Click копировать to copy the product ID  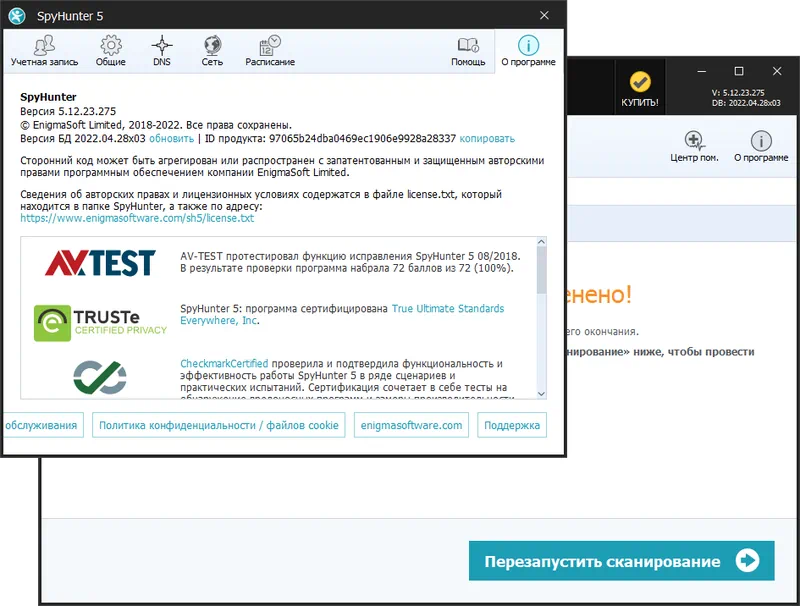click(x=487, y=139)
